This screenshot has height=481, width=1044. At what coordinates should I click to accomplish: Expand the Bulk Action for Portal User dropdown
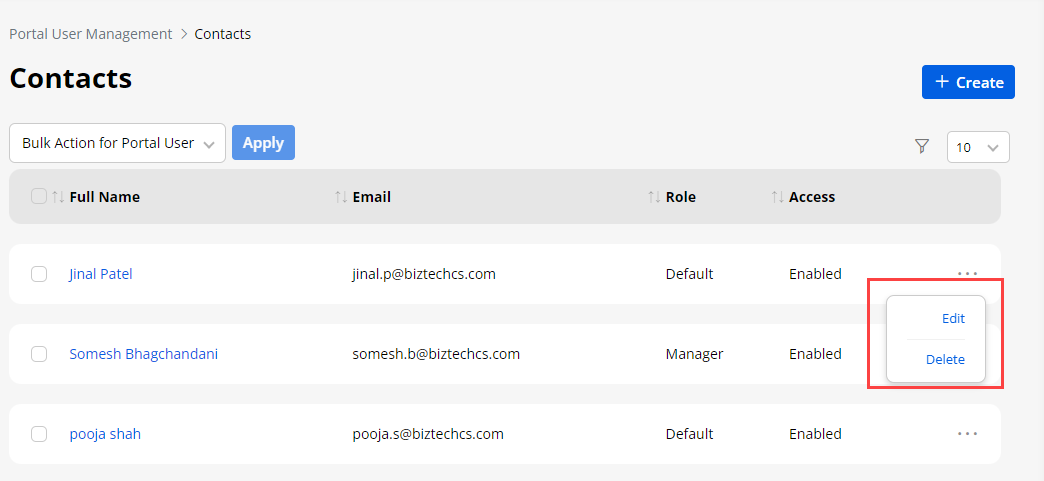pyautogui.click(x=117, y=143)
